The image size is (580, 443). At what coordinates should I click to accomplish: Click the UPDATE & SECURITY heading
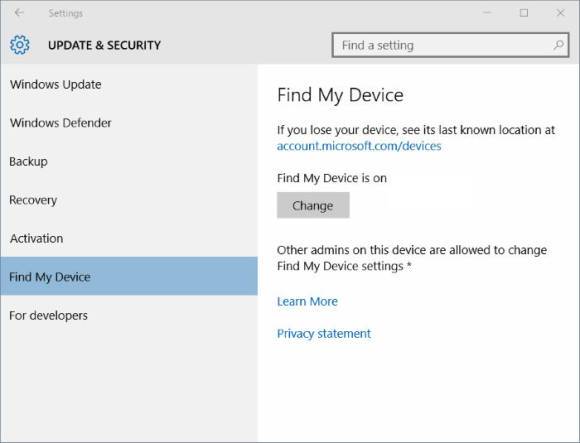[104, 45]
